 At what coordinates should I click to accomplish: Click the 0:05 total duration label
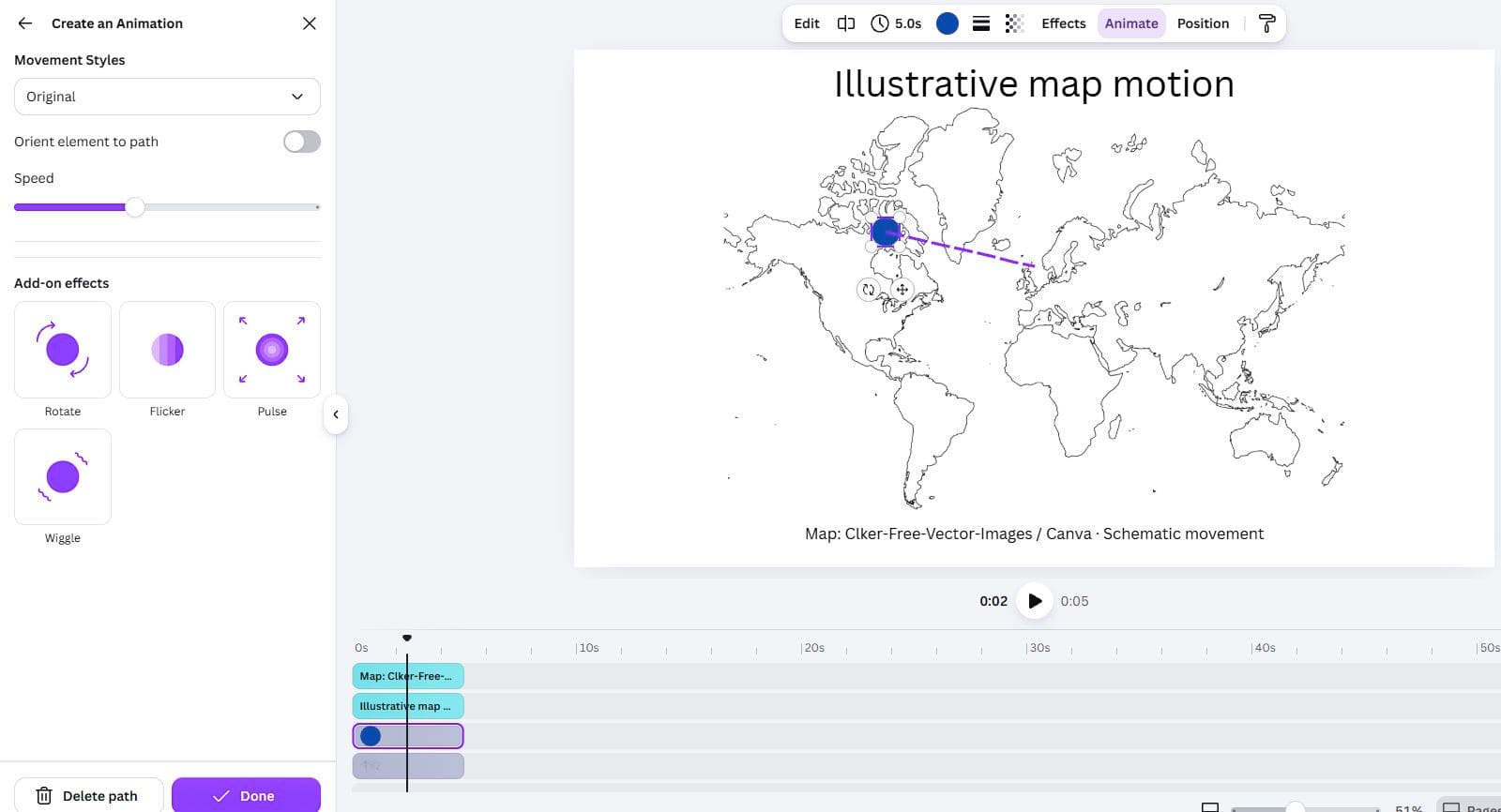[1074, 601]
